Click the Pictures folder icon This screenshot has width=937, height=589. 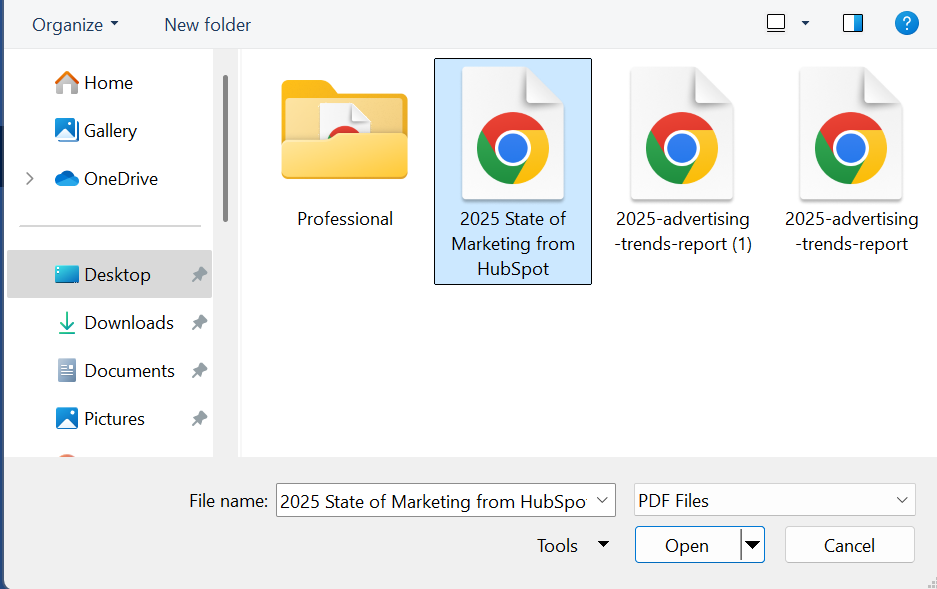coord(67,419)
